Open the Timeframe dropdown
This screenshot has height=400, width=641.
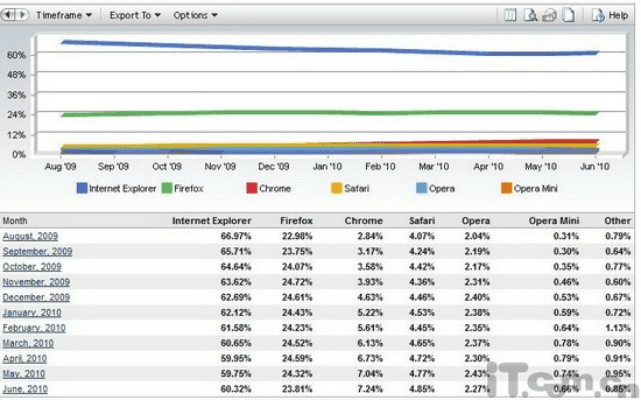(x=64, y=16)
